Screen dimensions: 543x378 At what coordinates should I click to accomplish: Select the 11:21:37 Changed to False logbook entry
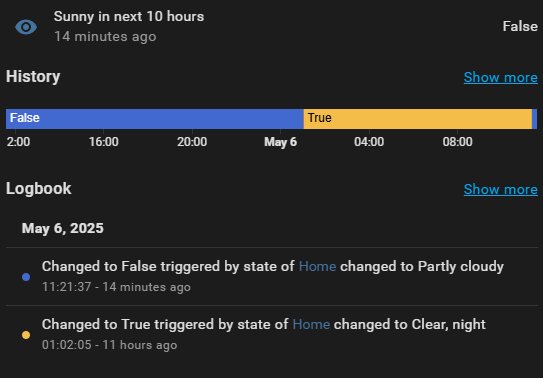(272, 277)
